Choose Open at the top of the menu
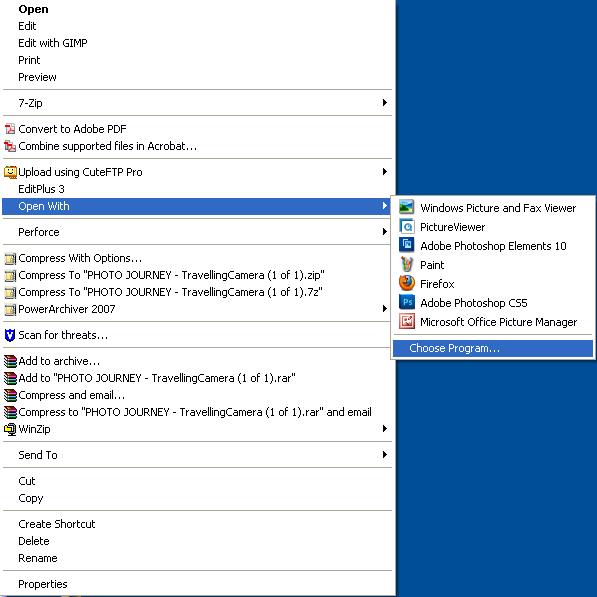597x597 pixels. [197, 9]
